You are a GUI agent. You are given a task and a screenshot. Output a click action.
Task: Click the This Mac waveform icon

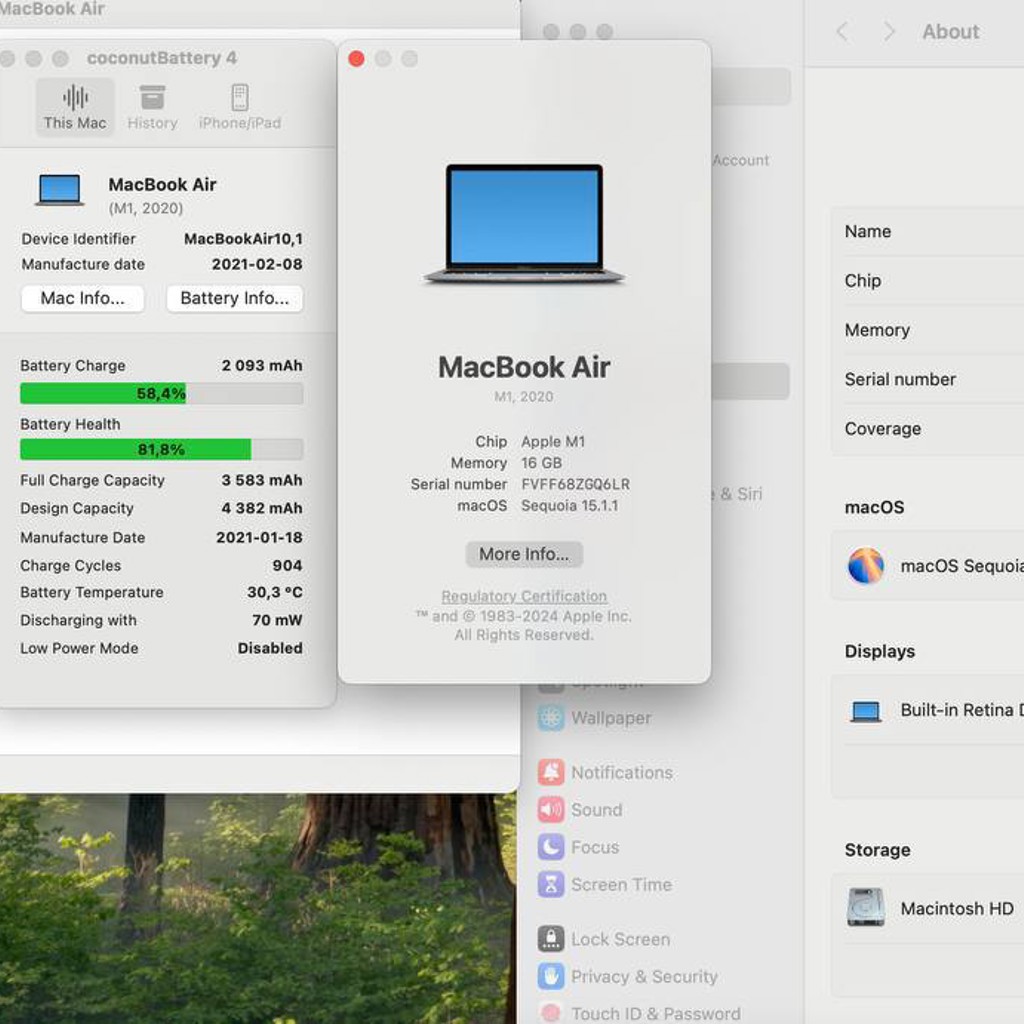tap(76, 98)
